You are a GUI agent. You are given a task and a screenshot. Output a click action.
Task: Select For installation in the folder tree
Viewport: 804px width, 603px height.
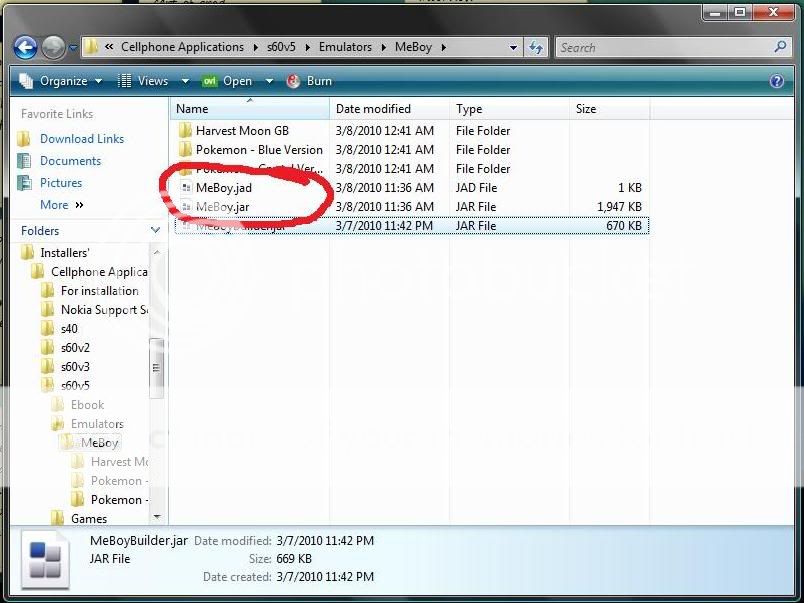99,291
